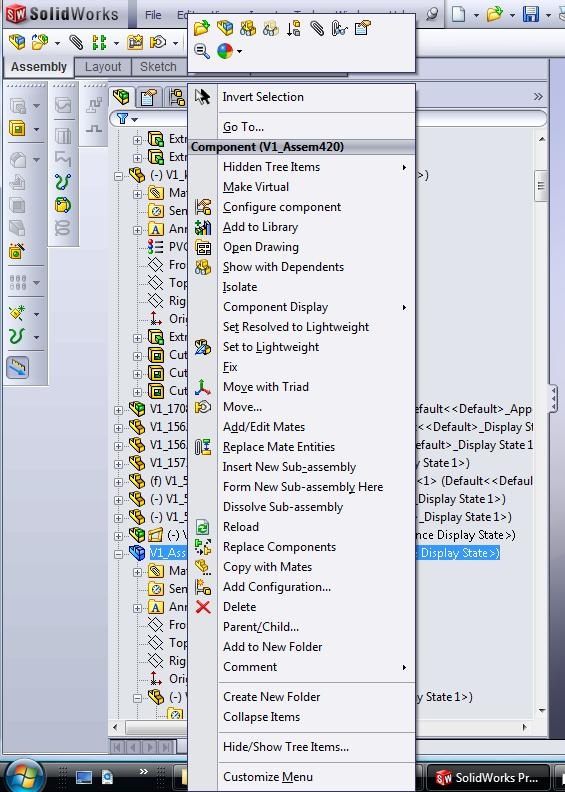The height and width of the screenshot is (792, 565).
Task: Expand the V1_170 component node
Action: tap(118, 410)
